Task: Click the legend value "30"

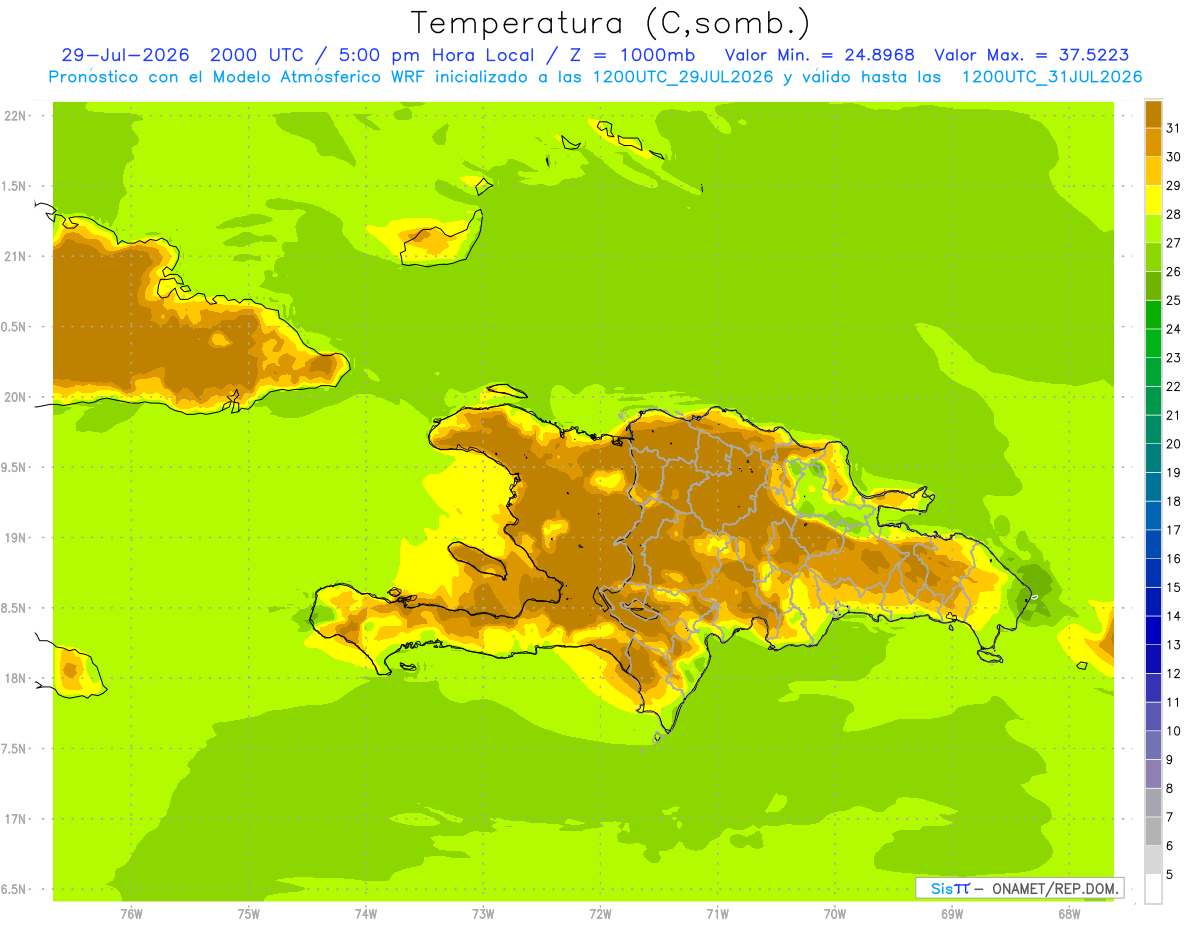Action: (1174, 157)
